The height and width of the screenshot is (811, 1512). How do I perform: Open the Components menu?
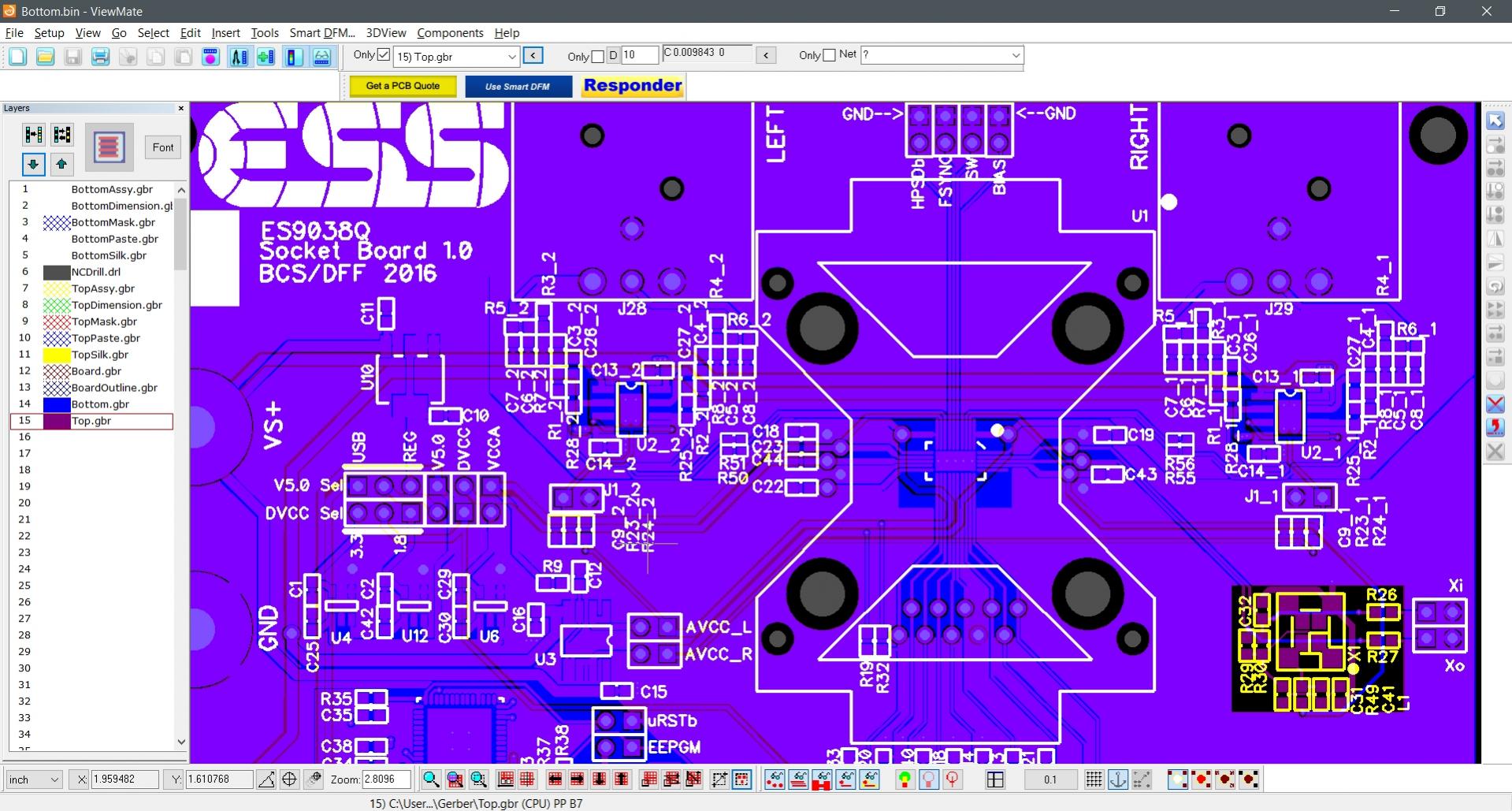click(450, 33)
